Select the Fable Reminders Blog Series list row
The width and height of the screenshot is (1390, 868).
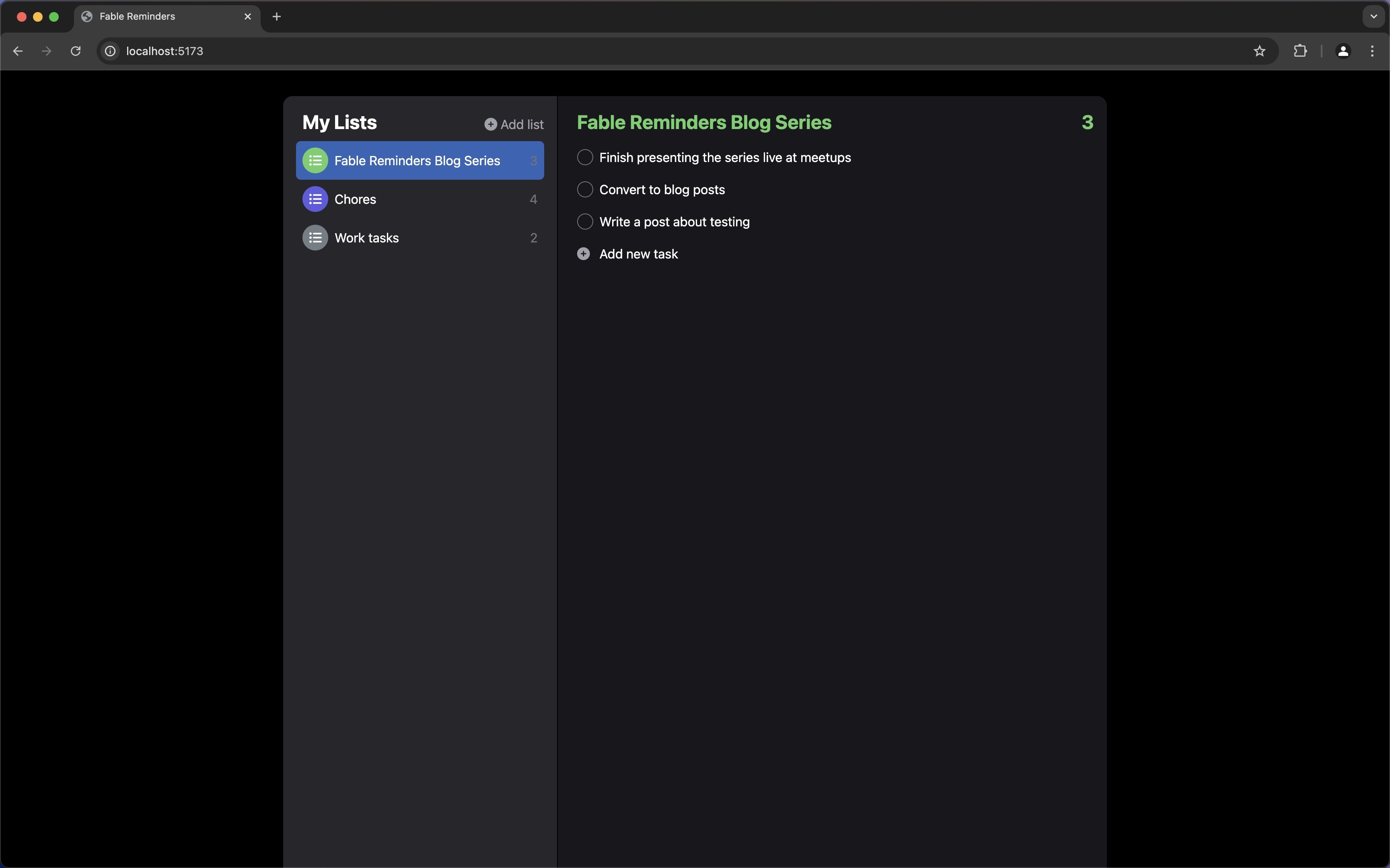point(420,161)
